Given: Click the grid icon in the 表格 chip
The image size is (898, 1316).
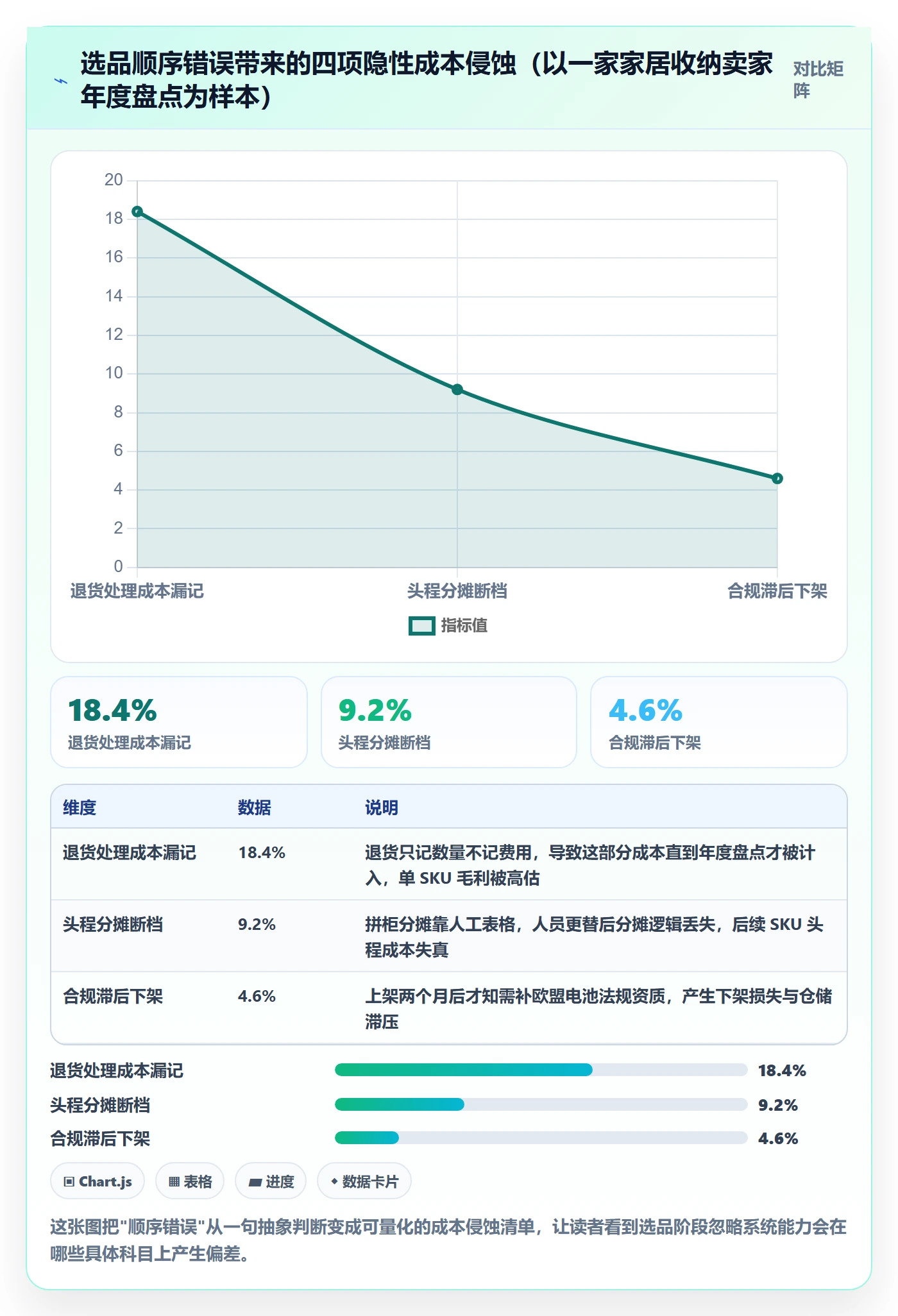Looking at the screenshot, I should [x=174, y=1182].
